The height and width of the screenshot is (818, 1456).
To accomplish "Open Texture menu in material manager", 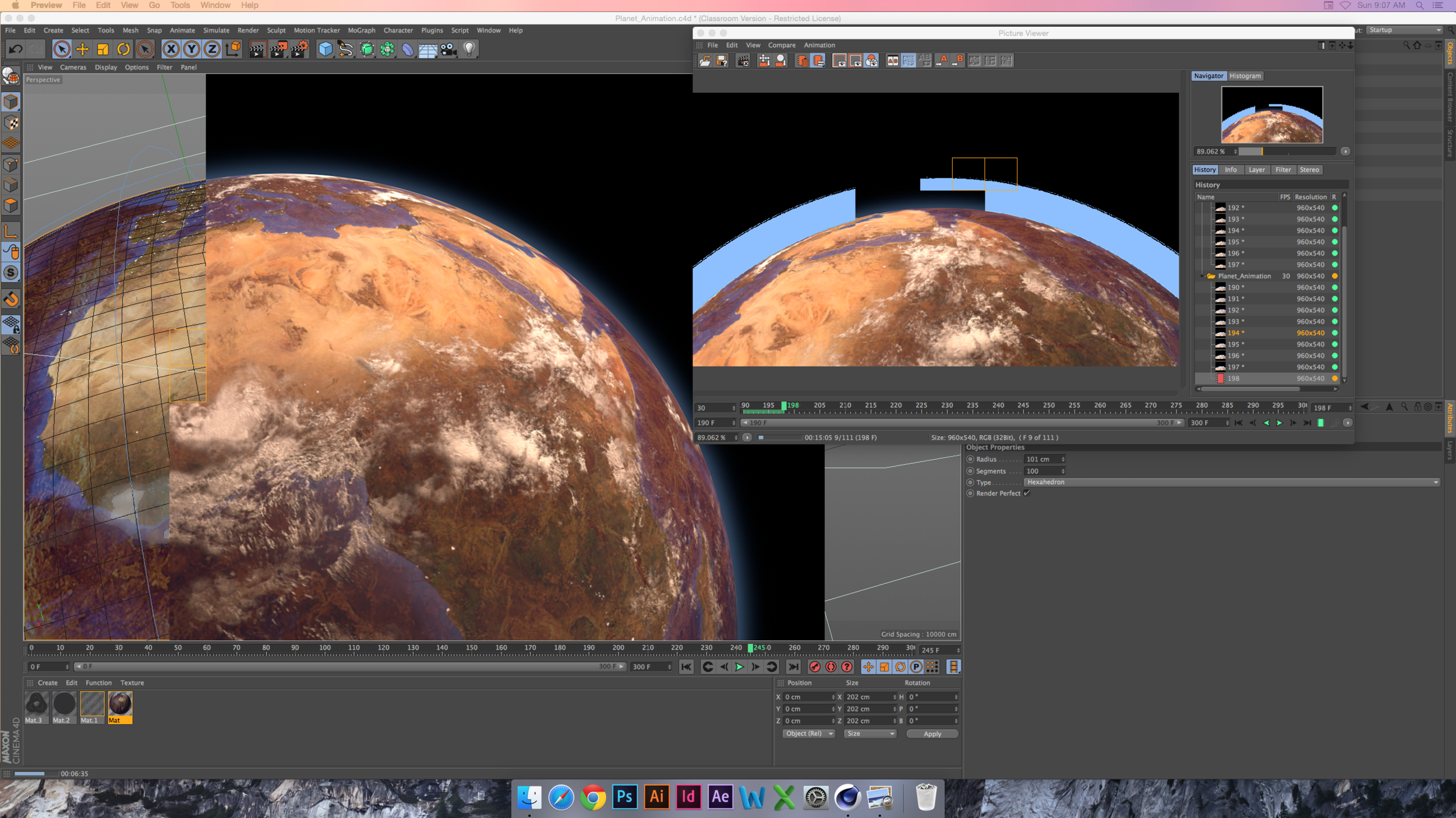I will click(132, 683).
